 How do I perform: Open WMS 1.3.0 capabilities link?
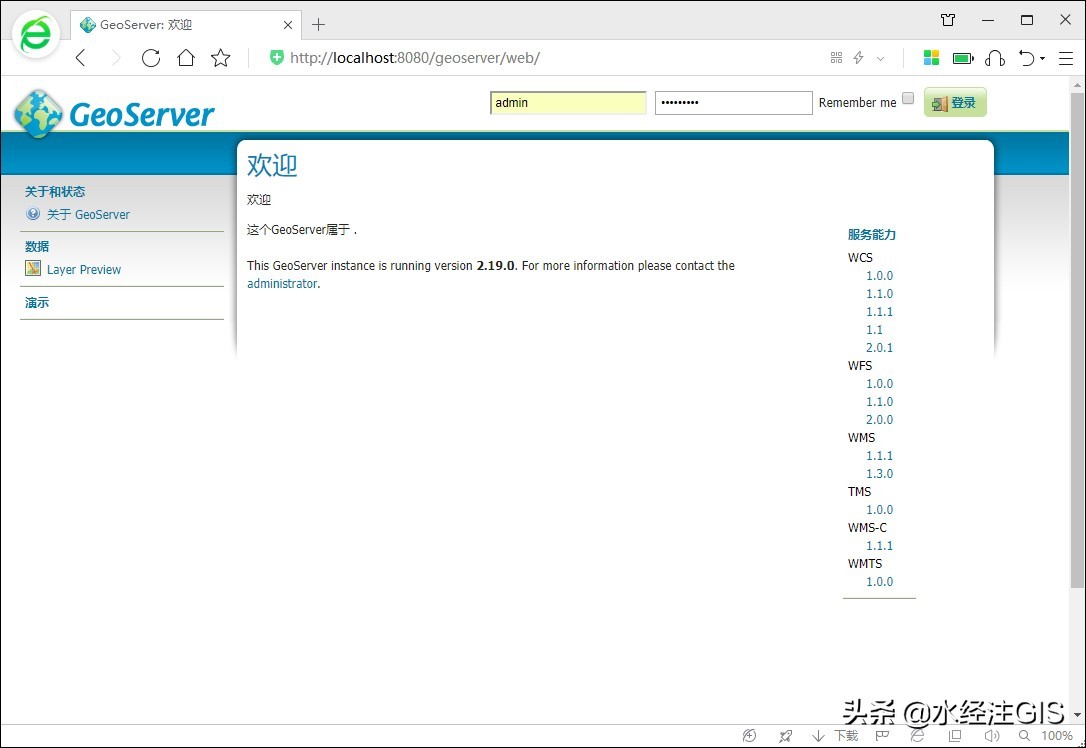(880, 474)
